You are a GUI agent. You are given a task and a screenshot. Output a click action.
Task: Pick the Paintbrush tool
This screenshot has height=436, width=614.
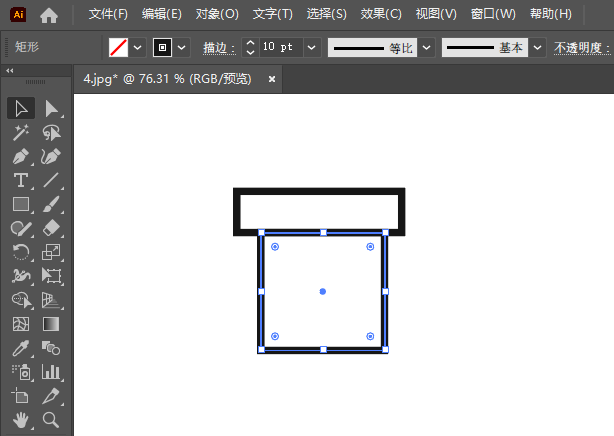51,204
